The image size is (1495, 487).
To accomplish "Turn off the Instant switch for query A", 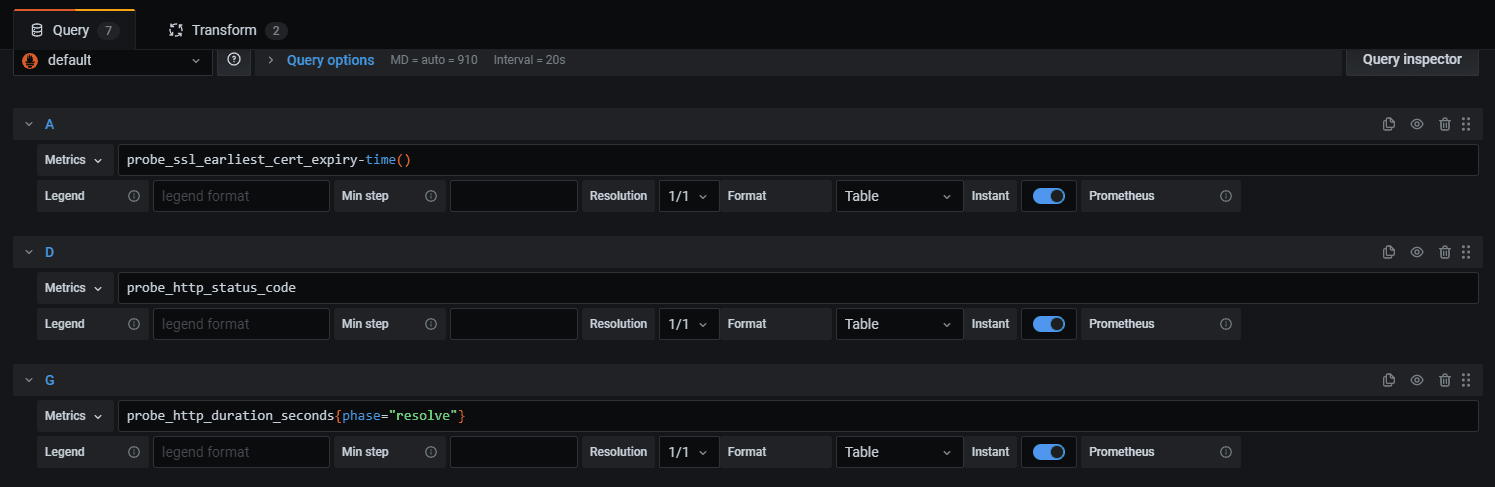I will pyautogui.click(x=1049, y=196).
